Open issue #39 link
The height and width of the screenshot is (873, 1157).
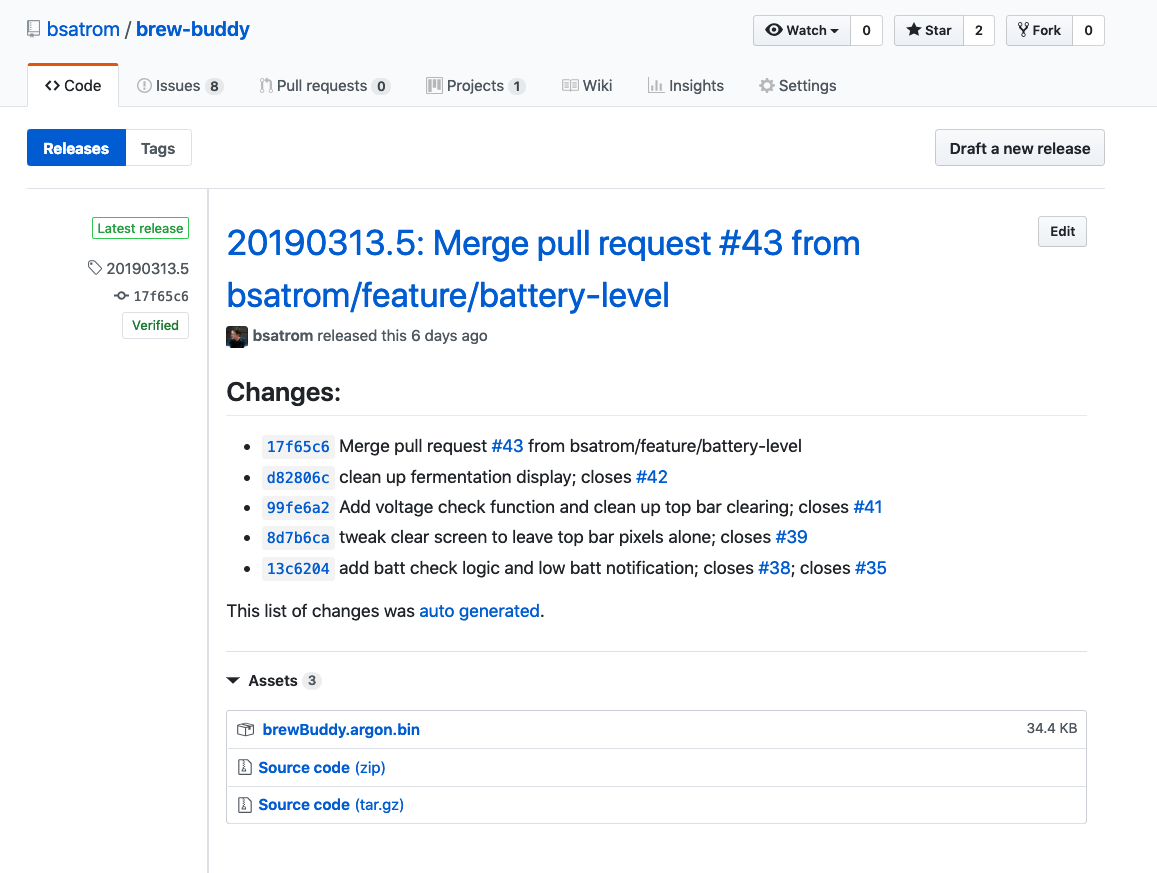tap(791, 536)
